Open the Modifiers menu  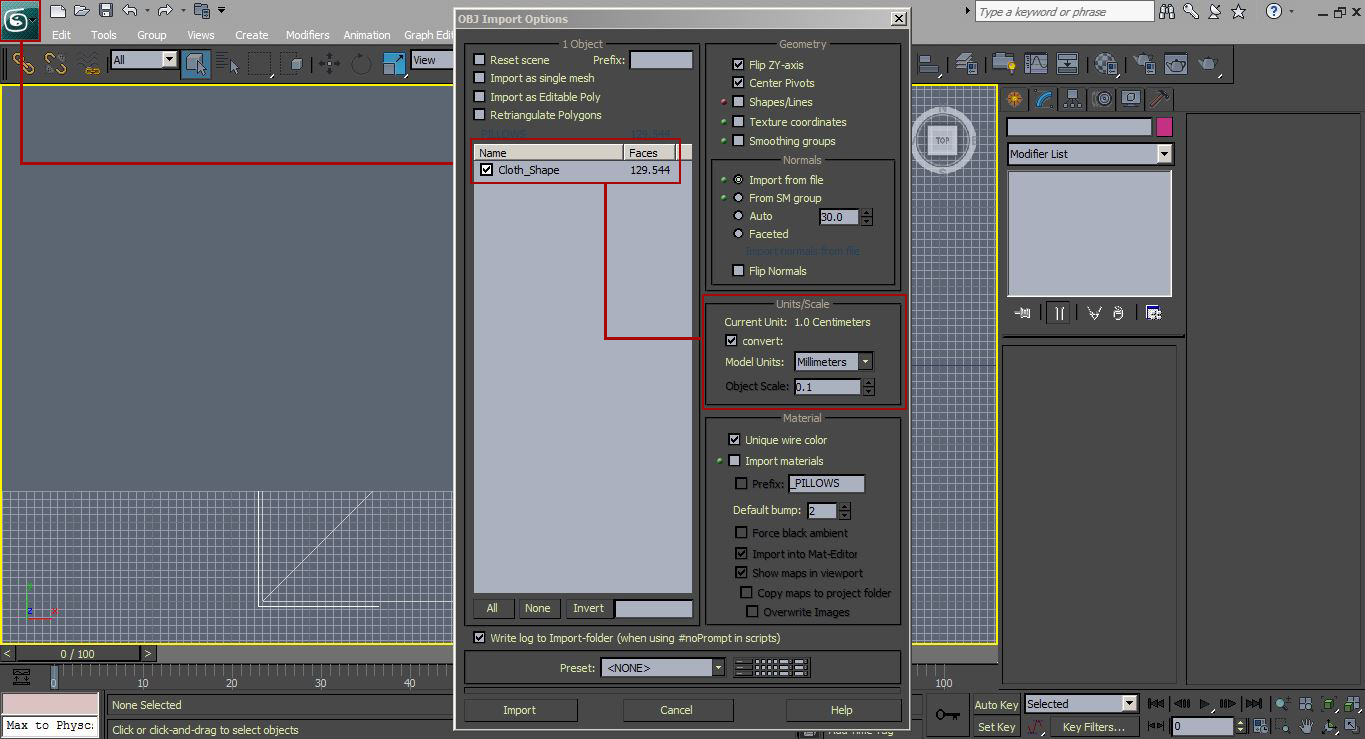pos(308,35)
